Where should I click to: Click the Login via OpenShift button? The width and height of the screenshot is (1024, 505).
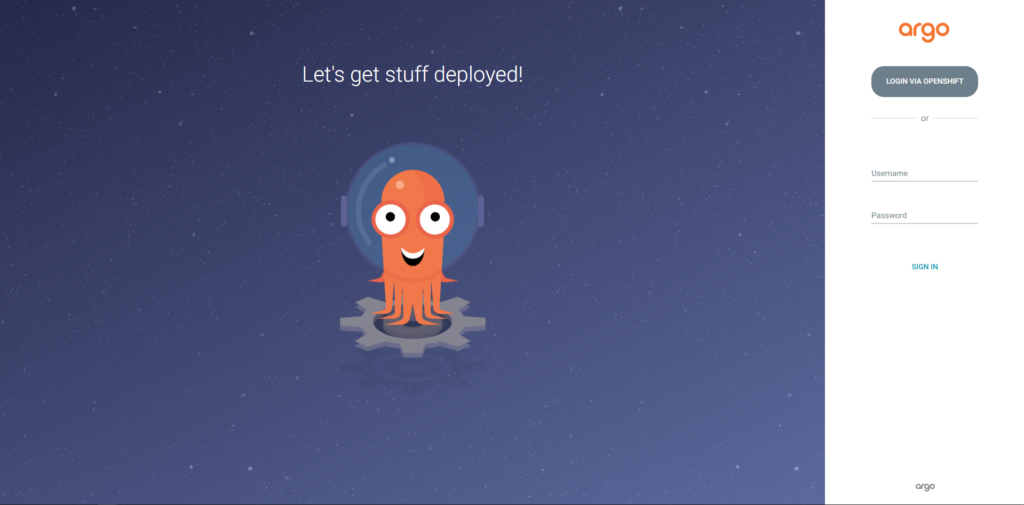(x=924, y=81)
